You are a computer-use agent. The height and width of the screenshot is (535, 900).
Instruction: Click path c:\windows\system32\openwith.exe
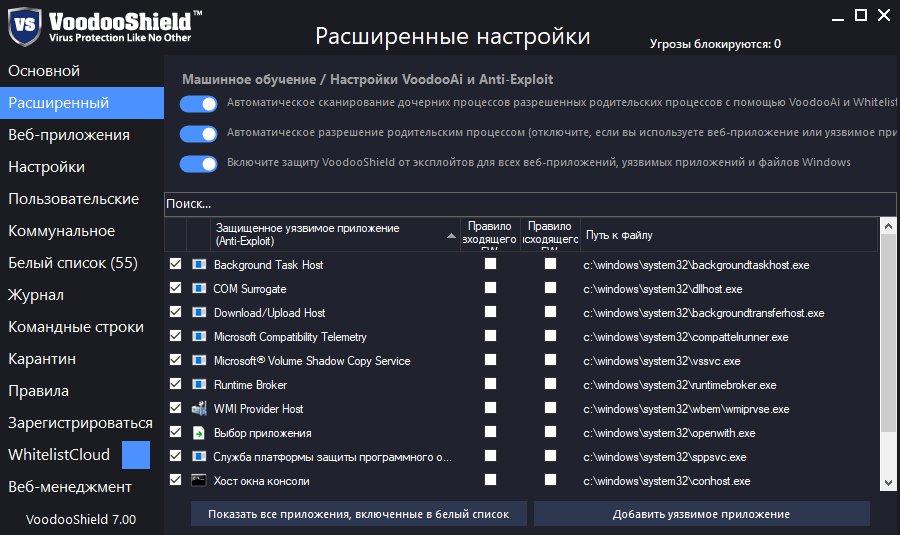669,433
